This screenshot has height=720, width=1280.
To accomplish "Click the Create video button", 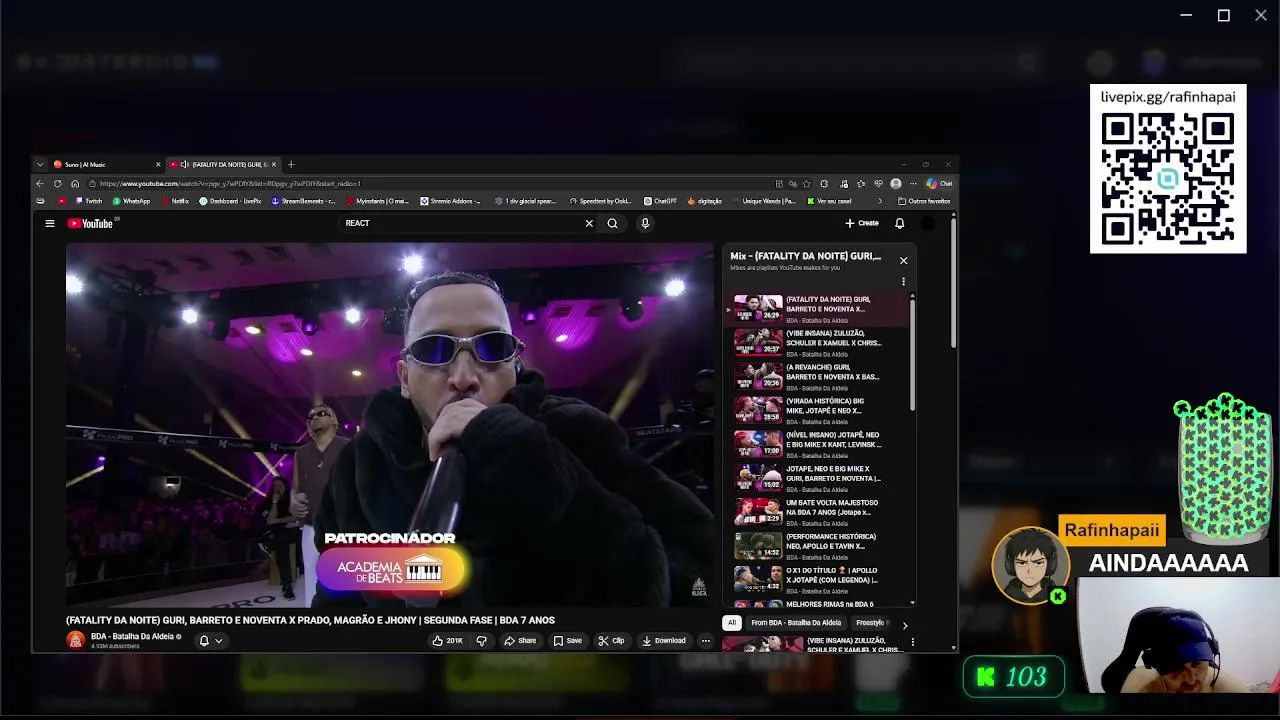I will (862, 223).
